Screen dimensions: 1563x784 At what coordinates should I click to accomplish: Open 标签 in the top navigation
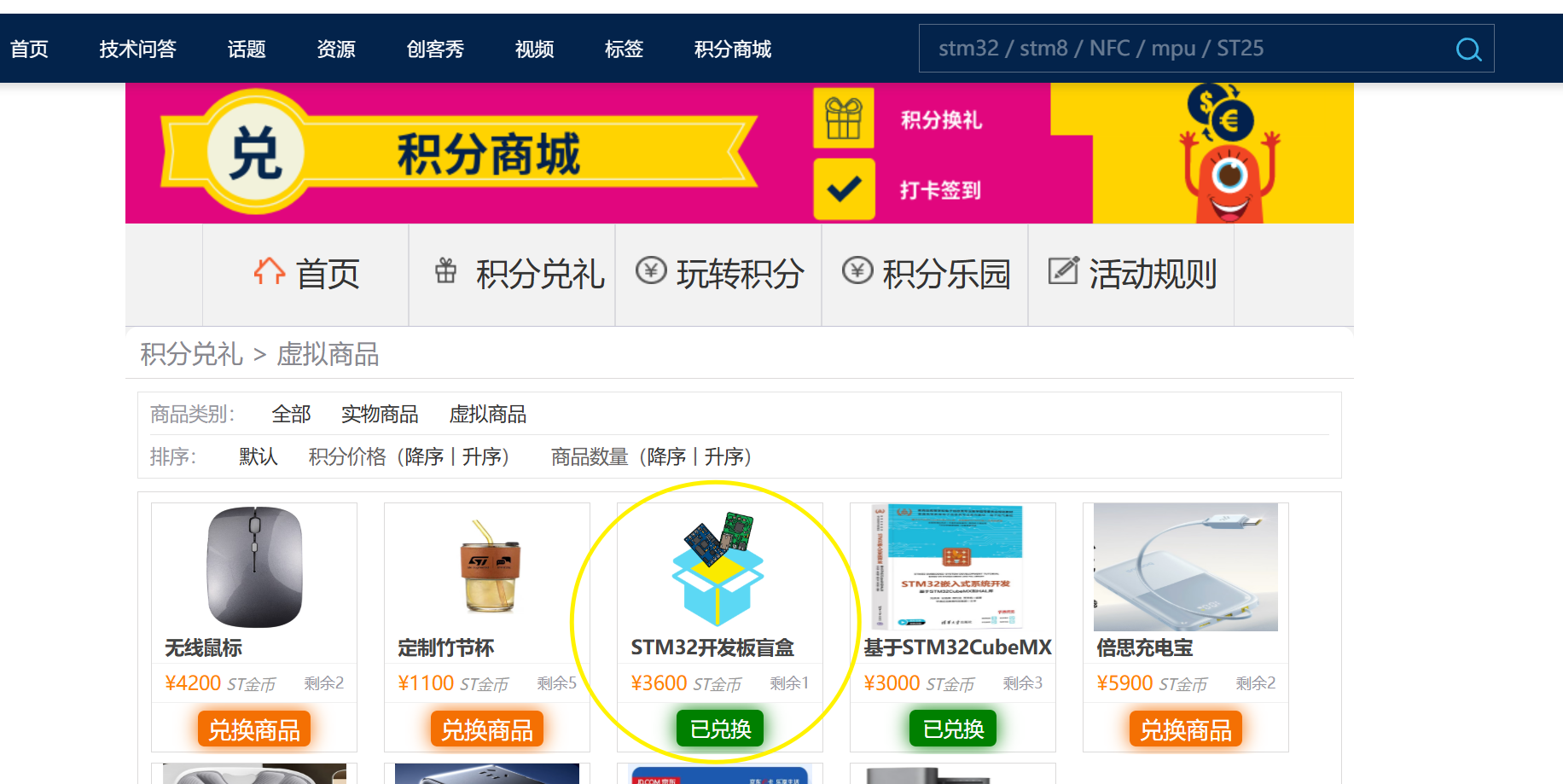pyautogui.click(x=624, y=49)
